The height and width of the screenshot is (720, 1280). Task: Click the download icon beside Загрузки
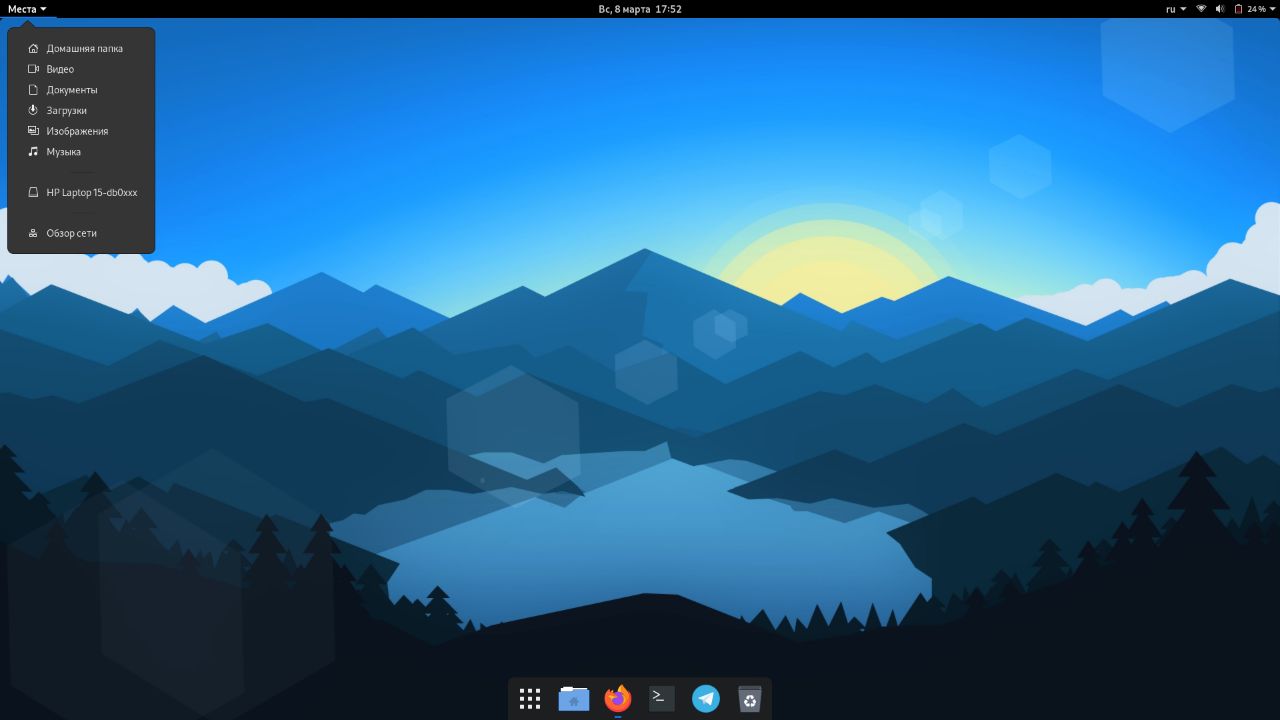point(33,110)
